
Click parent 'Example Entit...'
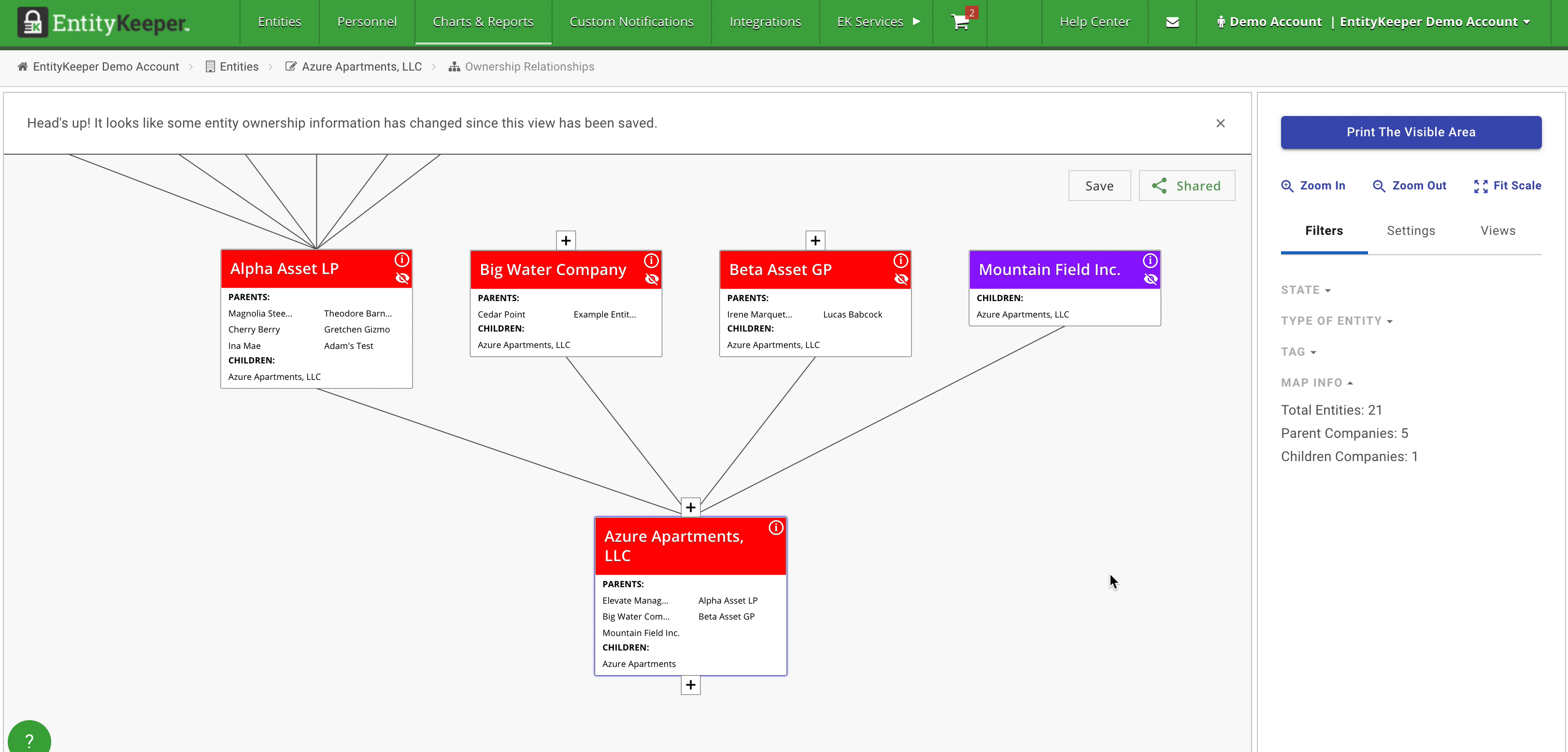point(604,314)
